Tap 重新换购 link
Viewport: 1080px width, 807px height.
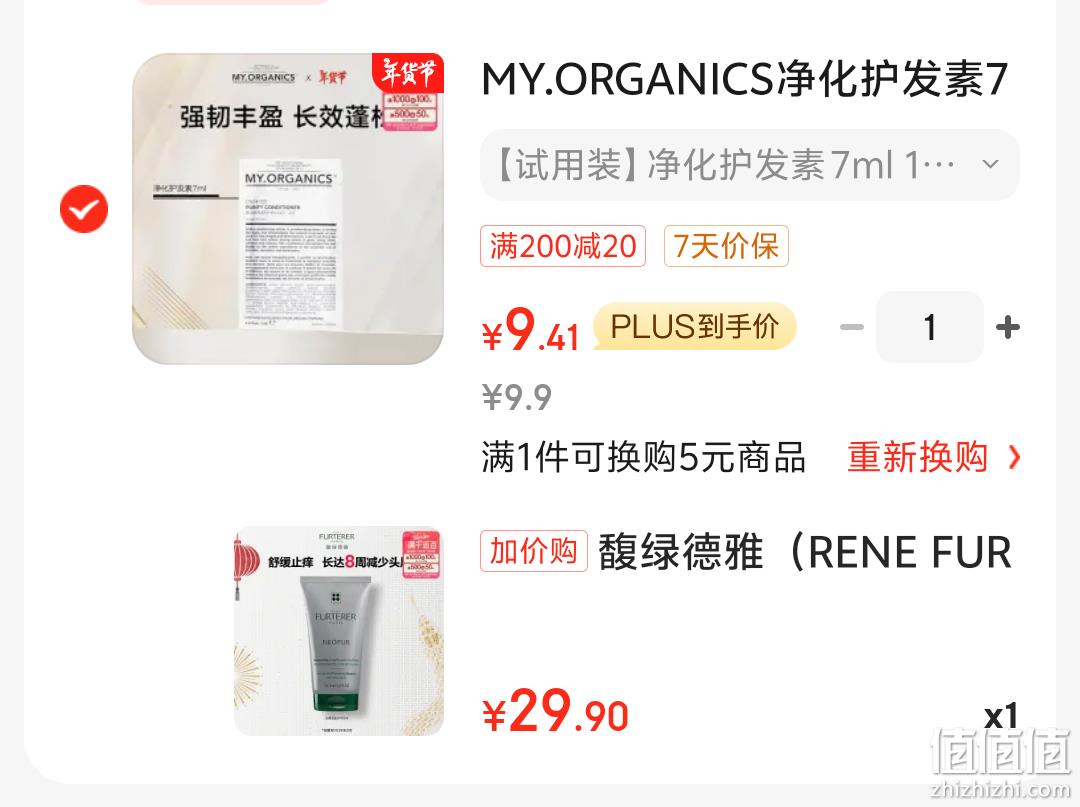click(917, 457)
